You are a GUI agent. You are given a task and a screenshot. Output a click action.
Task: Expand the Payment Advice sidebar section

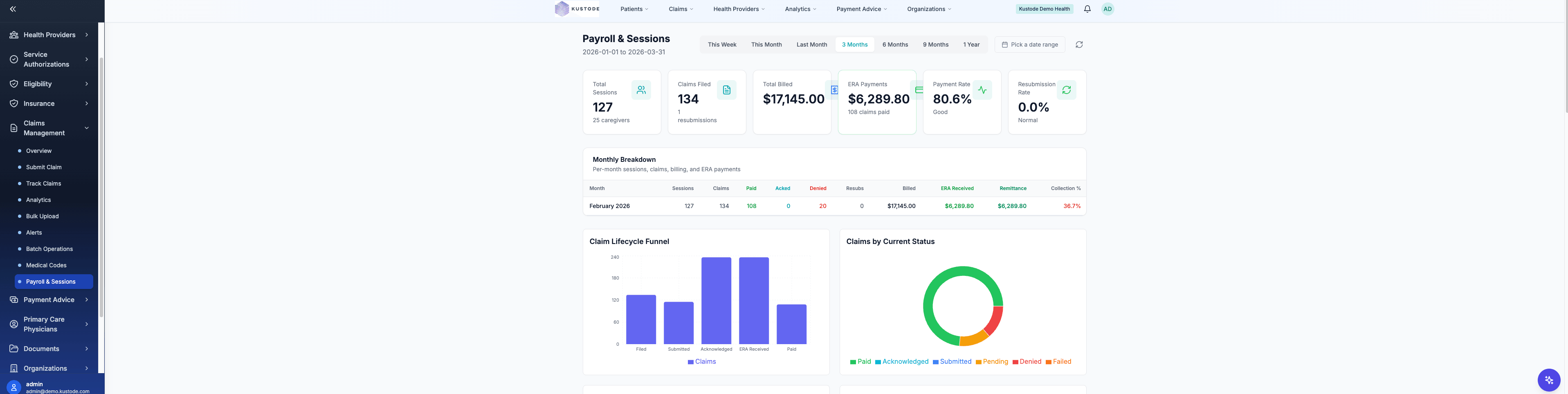pyautogui.click(x=49, y=299)
